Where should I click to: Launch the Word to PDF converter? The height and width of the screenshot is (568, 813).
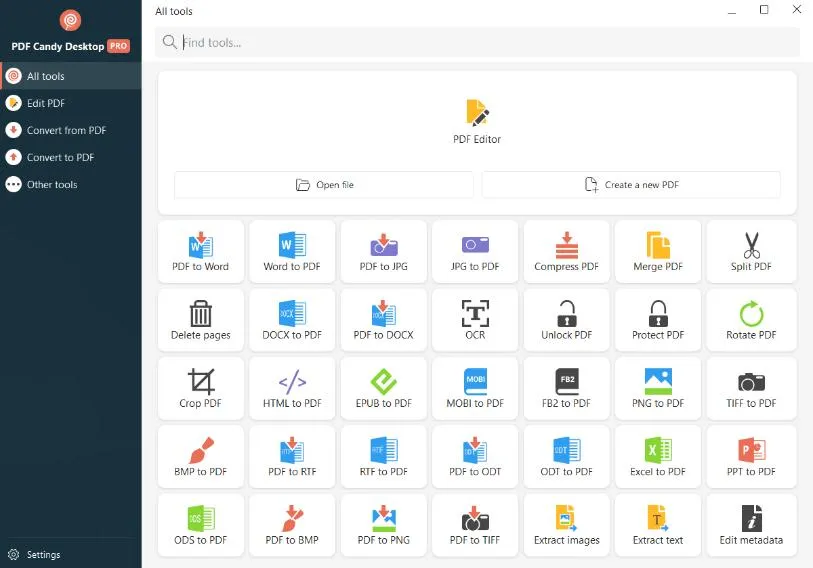pyautogui.click(x=292, y=252)
